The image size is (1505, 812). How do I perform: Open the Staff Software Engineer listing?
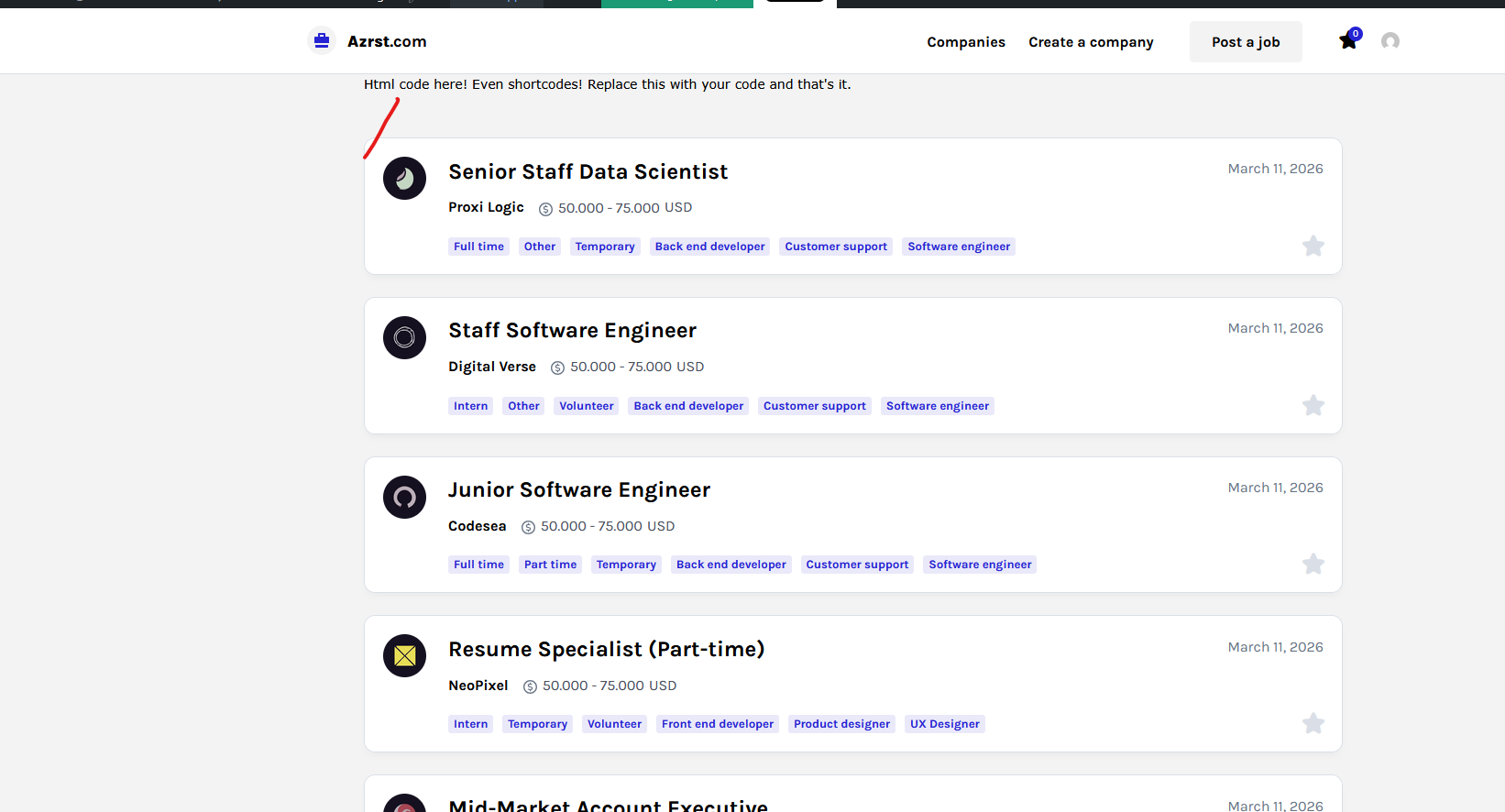572,331
